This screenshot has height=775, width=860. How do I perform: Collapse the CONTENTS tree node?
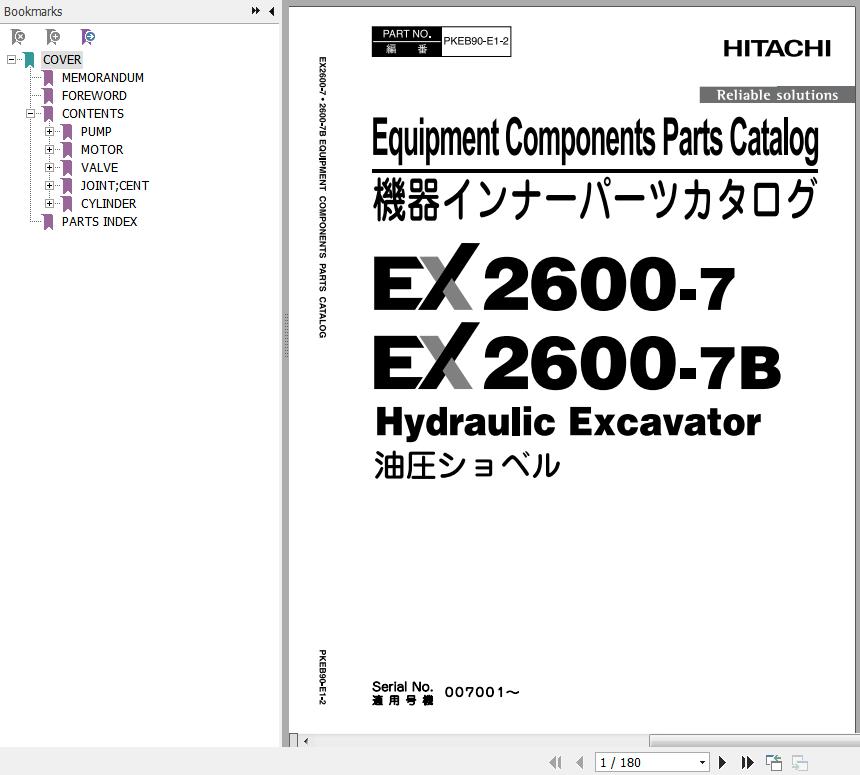click(30, 114)
